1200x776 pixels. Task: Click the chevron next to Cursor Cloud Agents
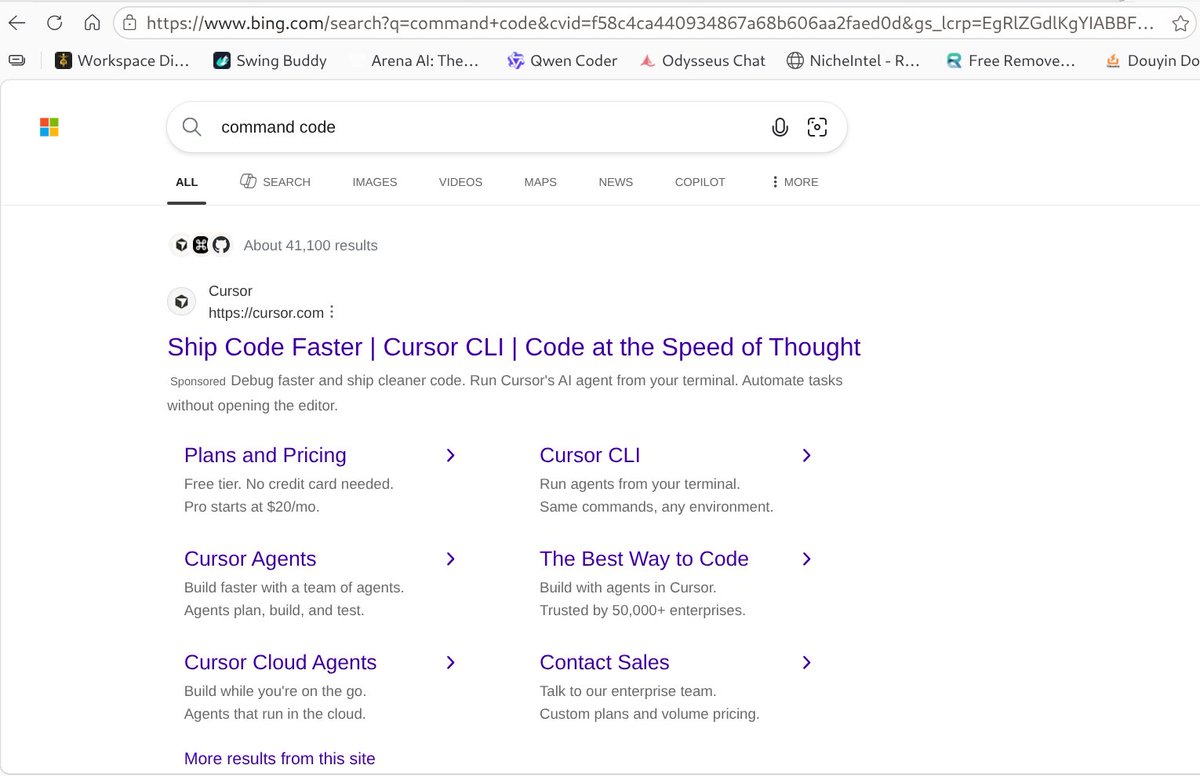[450, 662]
